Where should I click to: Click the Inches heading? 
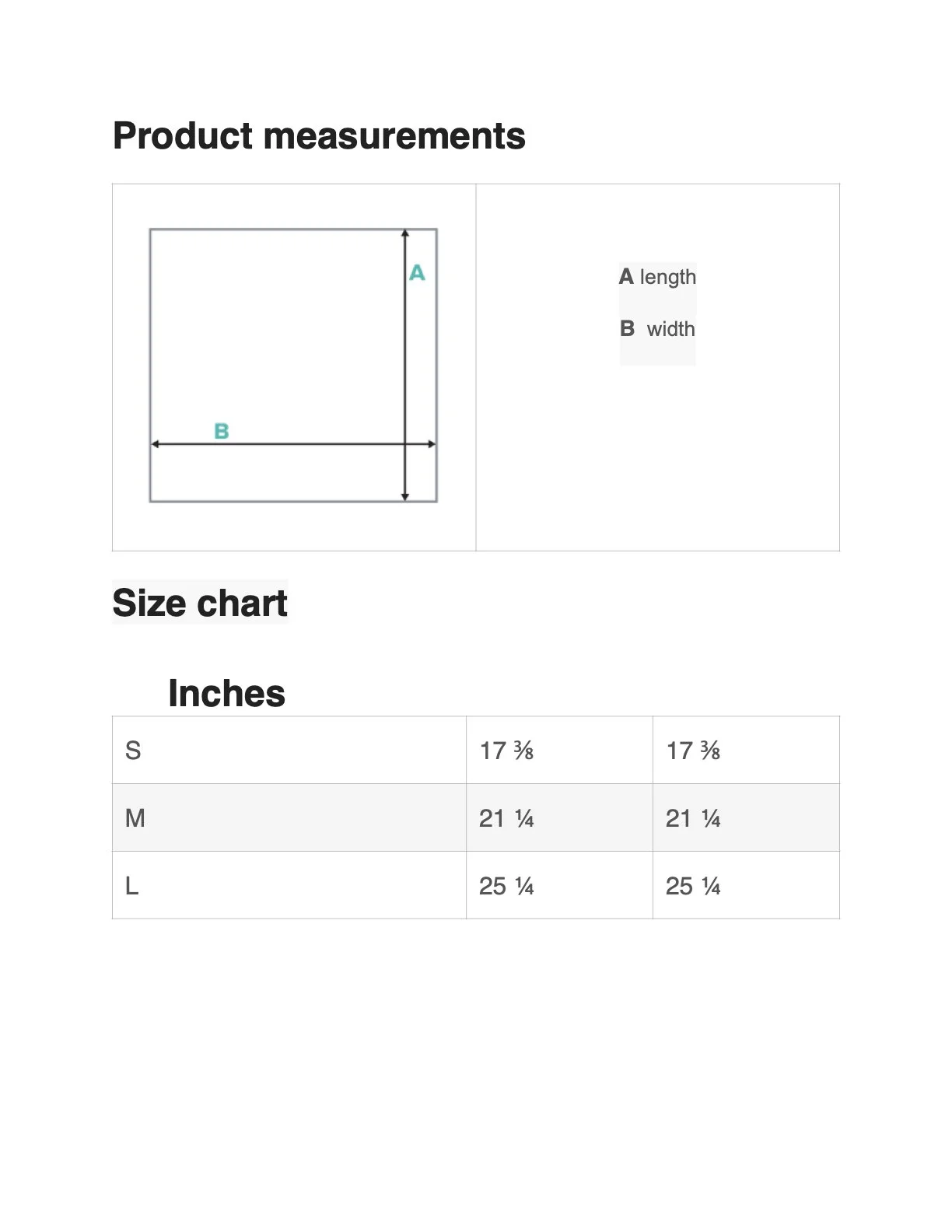(x=226, y=693)
